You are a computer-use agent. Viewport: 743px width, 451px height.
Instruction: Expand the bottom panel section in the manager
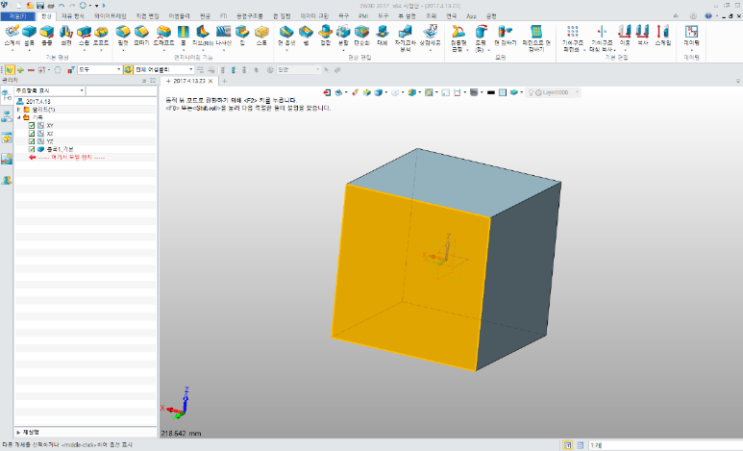[x=18, y=432]
